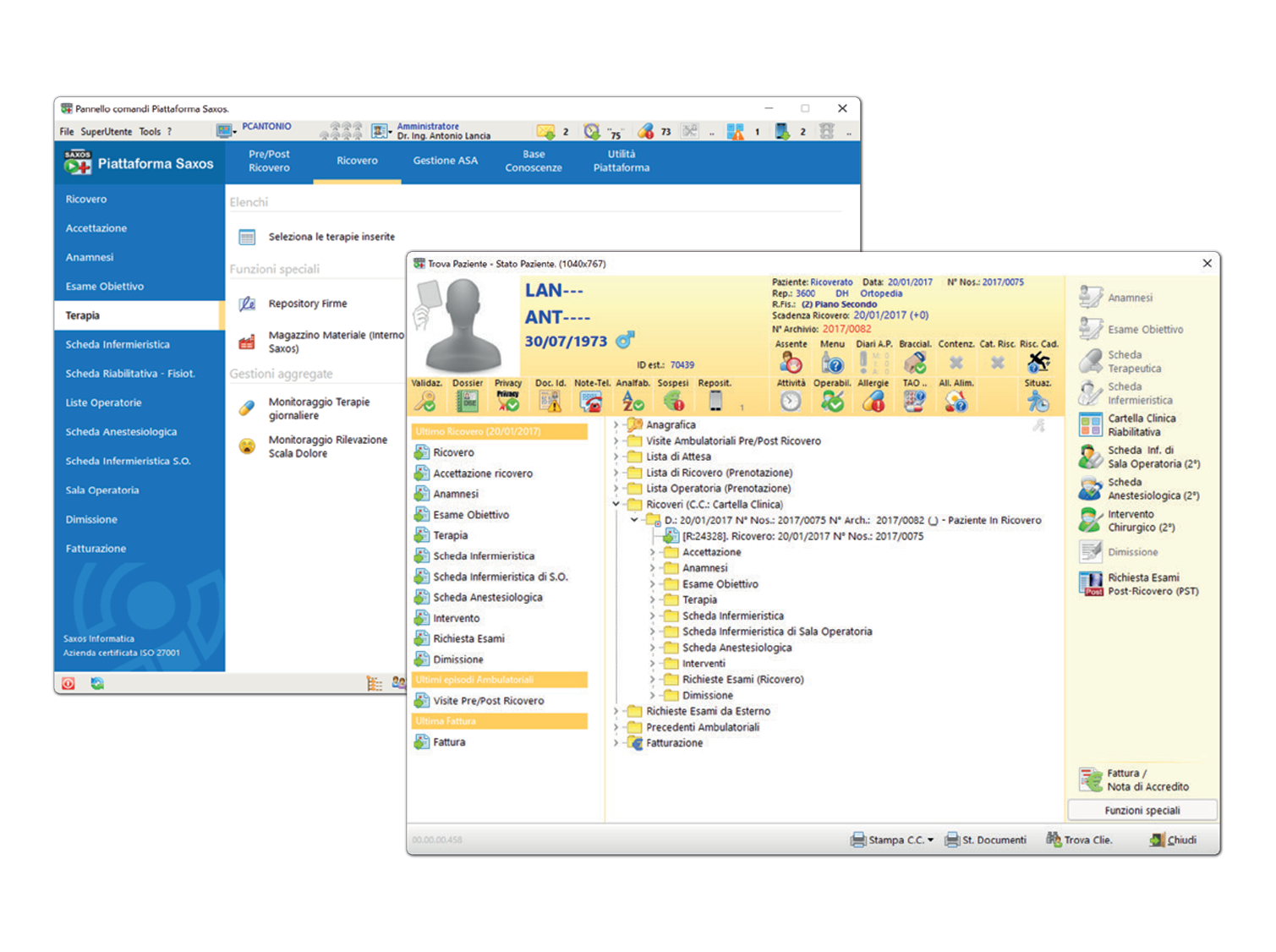Expand the Accettazione subfolder
1276x952 pixels.
652,552
